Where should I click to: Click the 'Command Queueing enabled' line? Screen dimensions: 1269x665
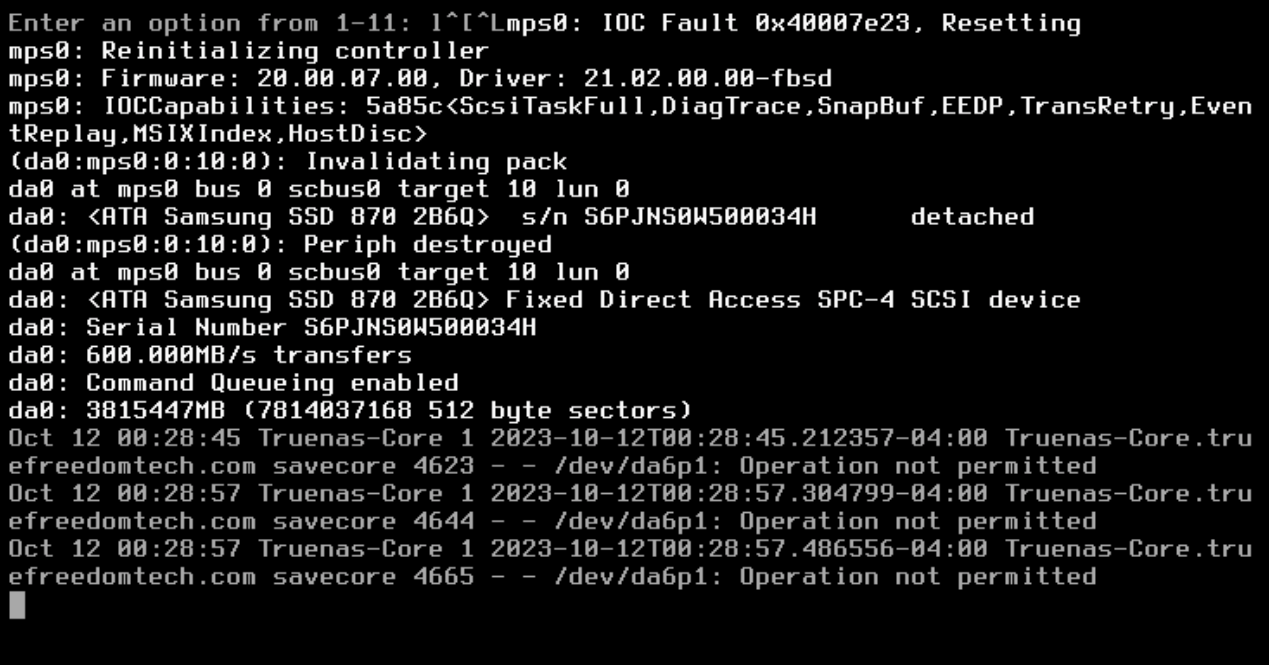(x=234, y=382)
